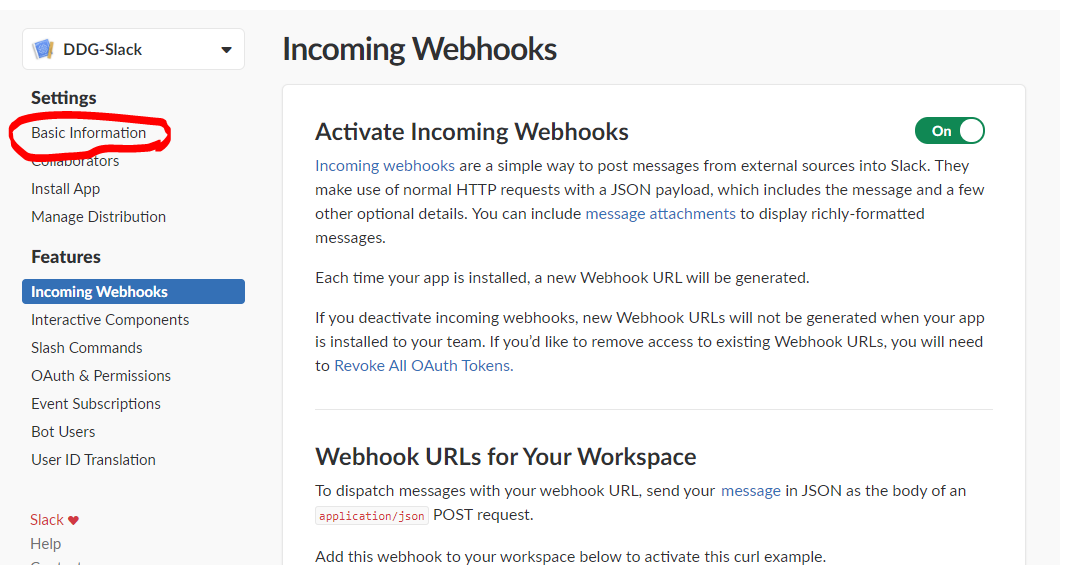Navigate to Slash Commands

[x=86, y=348]
